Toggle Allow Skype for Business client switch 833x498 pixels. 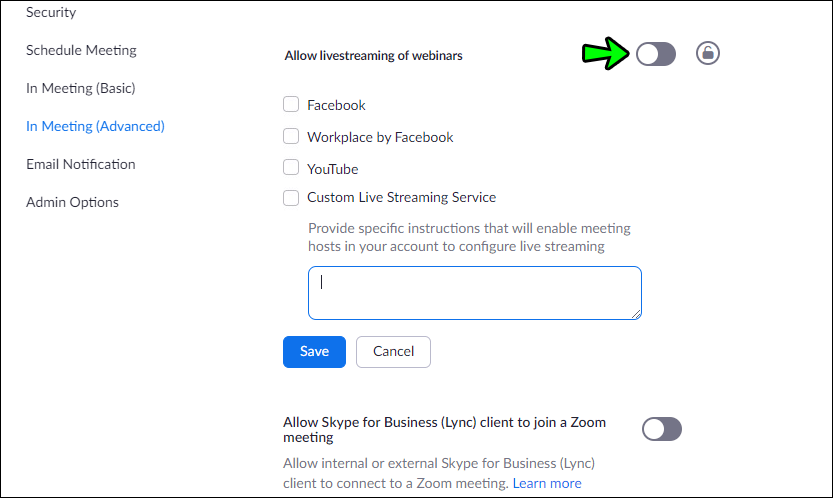point(662,429)
